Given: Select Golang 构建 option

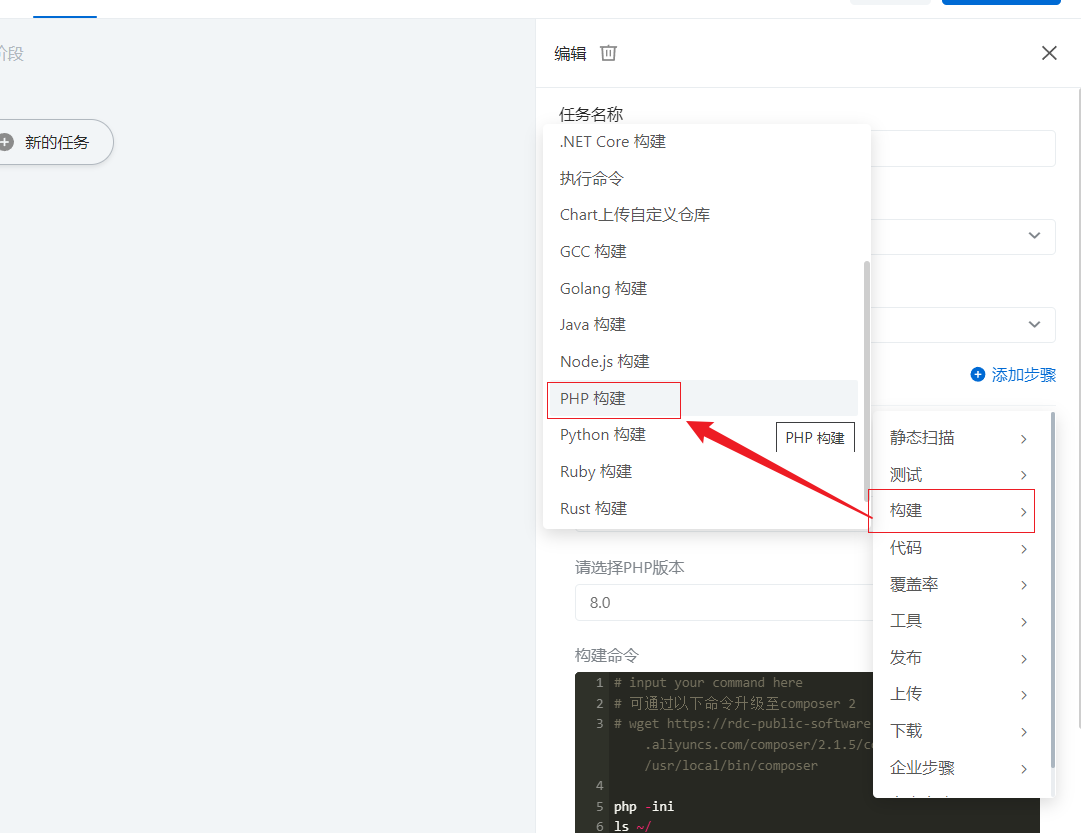Looking at the screenshot, I should (702, 288).
